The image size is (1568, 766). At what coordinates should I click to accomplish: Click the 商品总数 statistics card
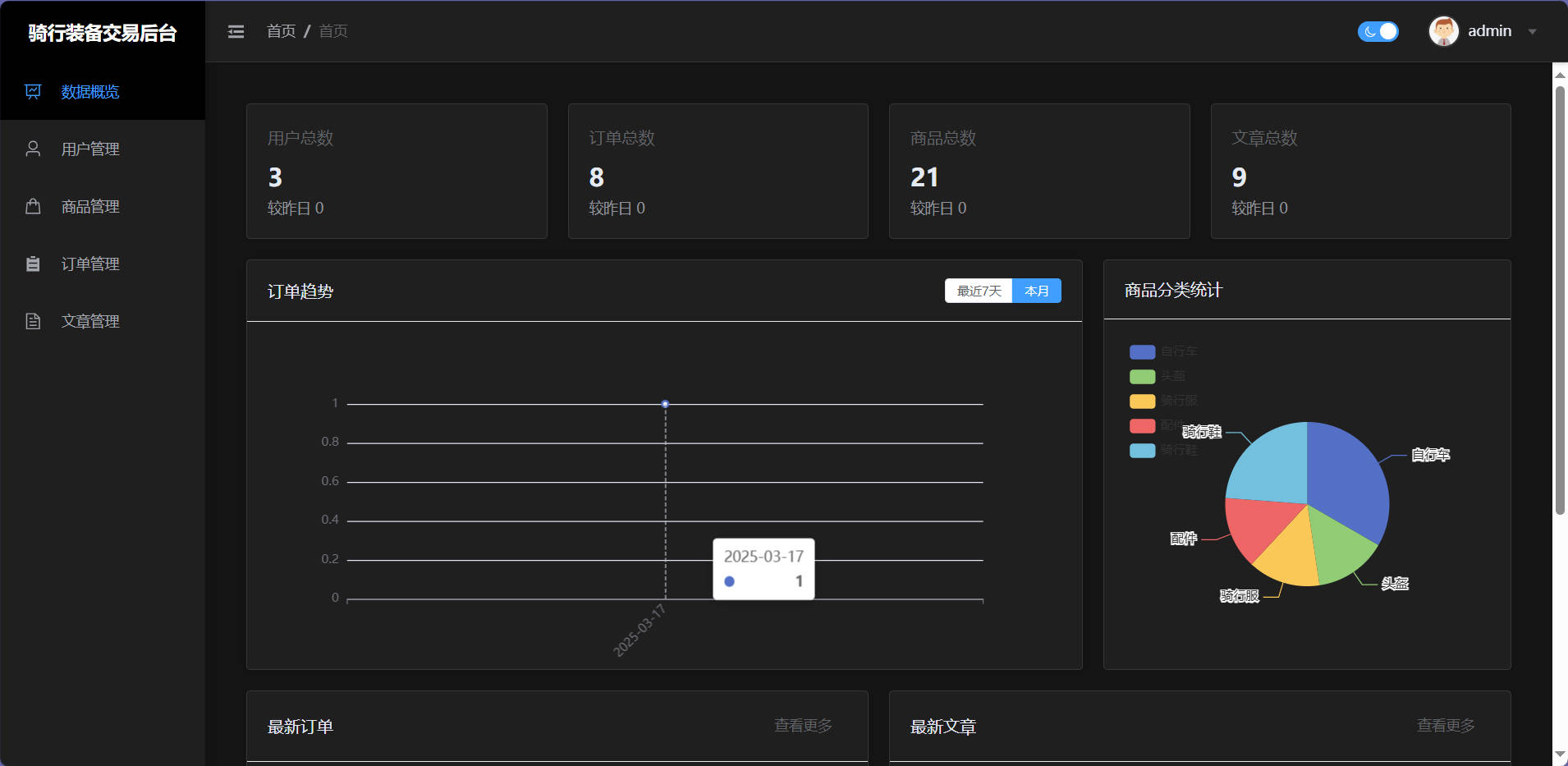pos(1039,171)
